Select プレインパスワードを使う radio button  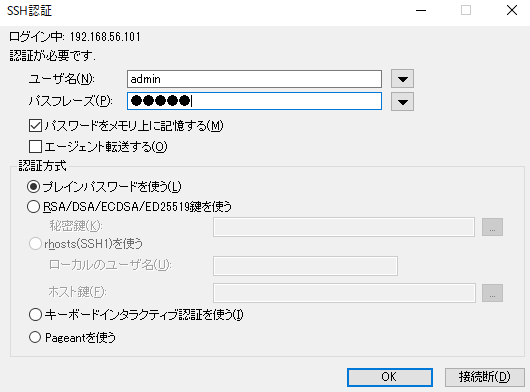coord(33,187)
